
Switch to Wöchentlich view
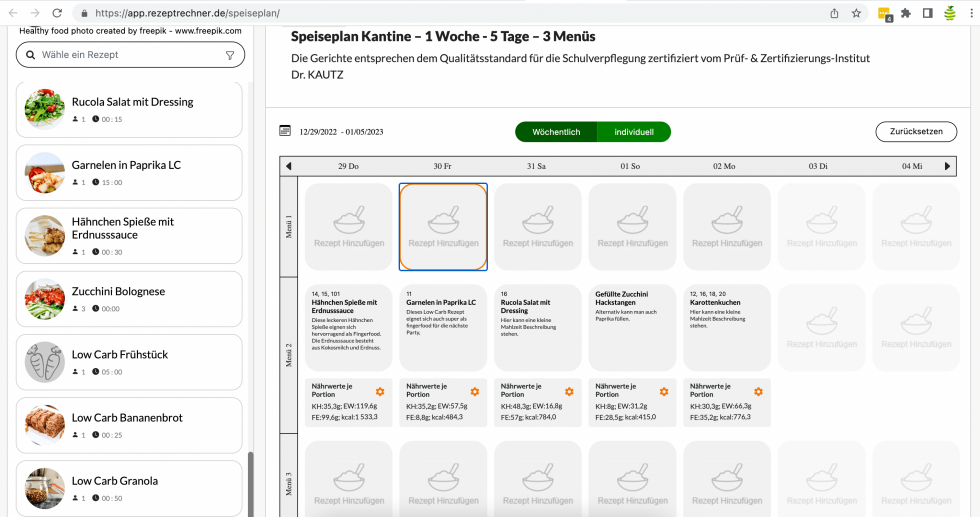pyautogui.click(x=556, y=132)
